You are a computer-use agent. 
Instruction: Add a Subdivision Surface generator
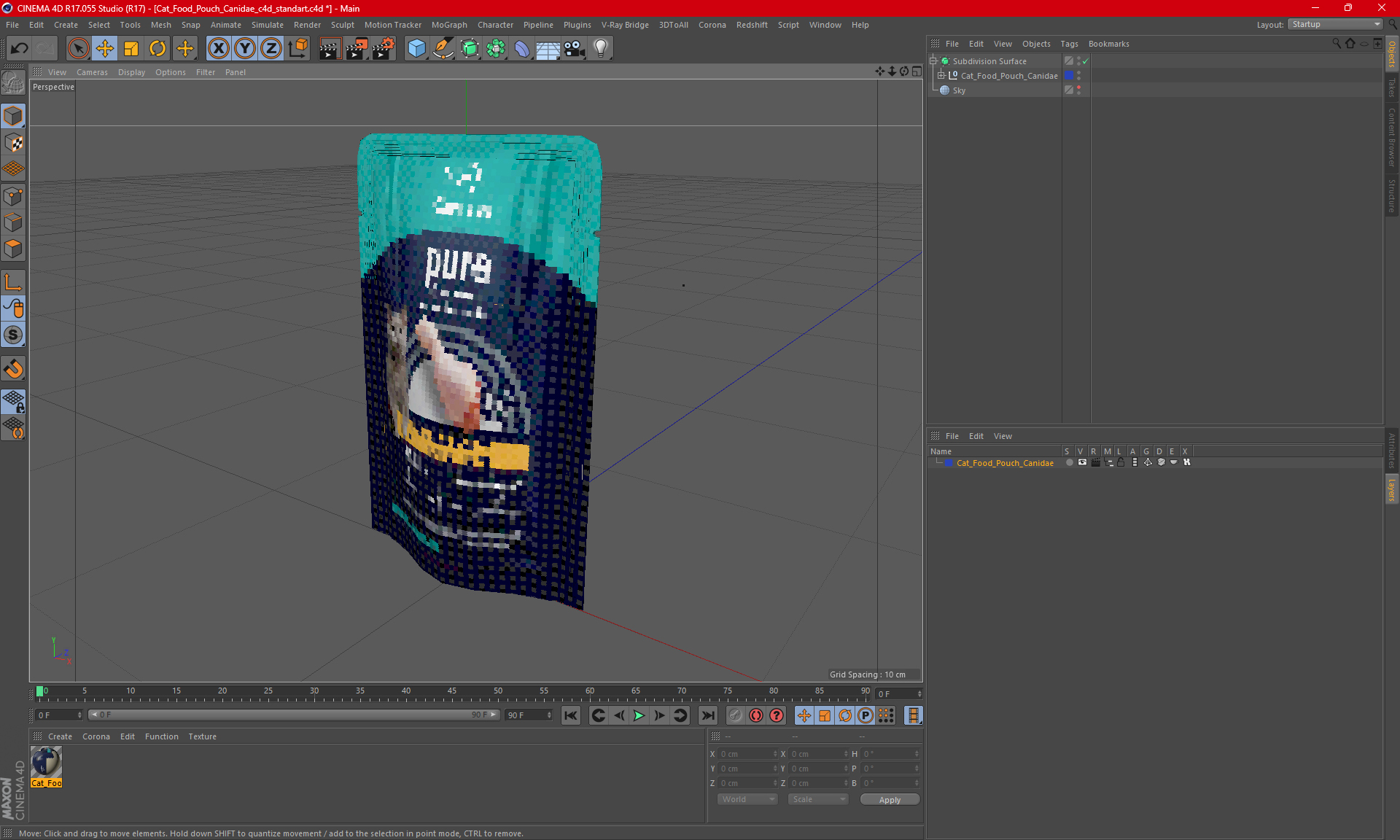coord(470,49)
